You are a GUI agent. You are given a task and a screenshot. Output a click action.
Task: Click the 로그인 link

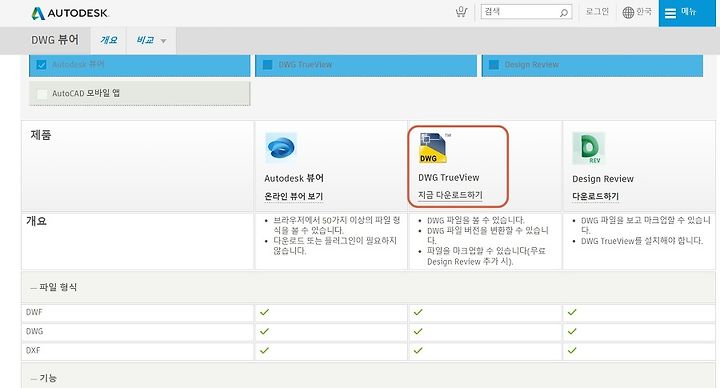(x=597, y=11)
